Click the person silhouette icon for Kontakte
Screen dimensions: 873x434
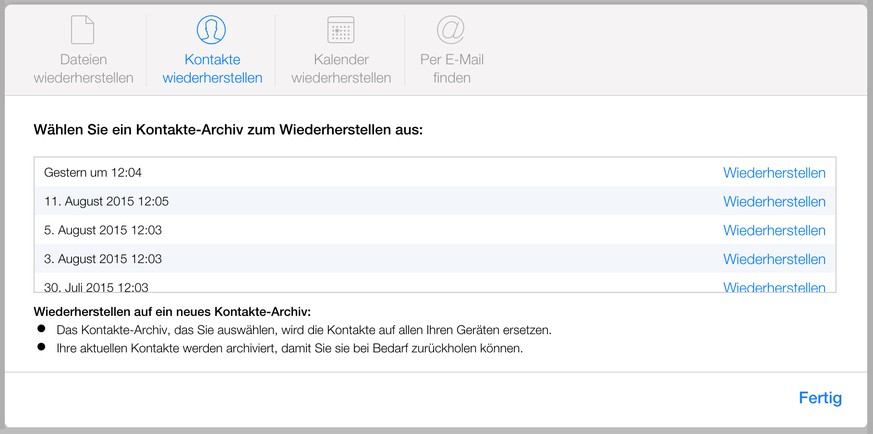click(x=211, y=29)
